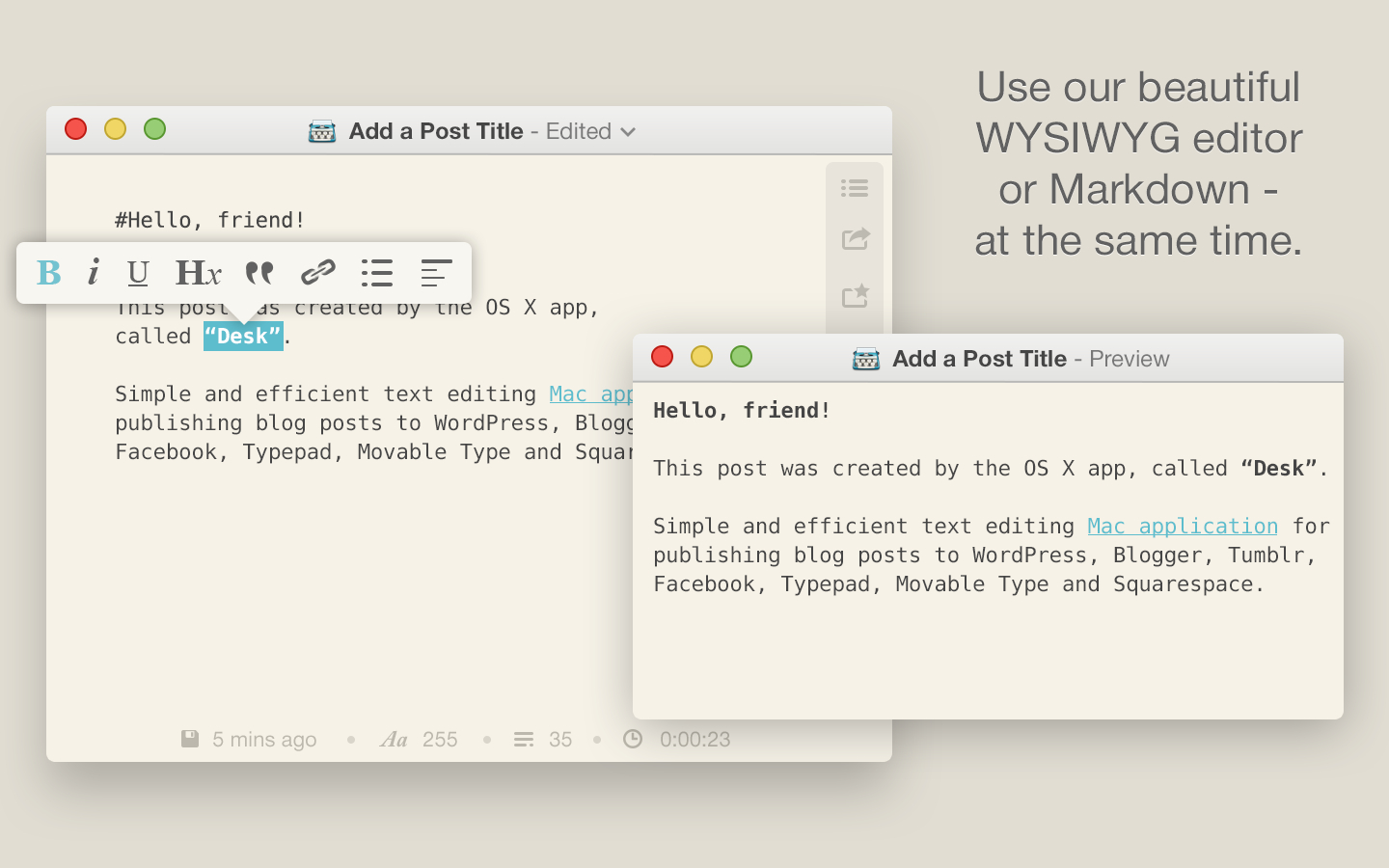Click the floppy disk save icon

190,739
